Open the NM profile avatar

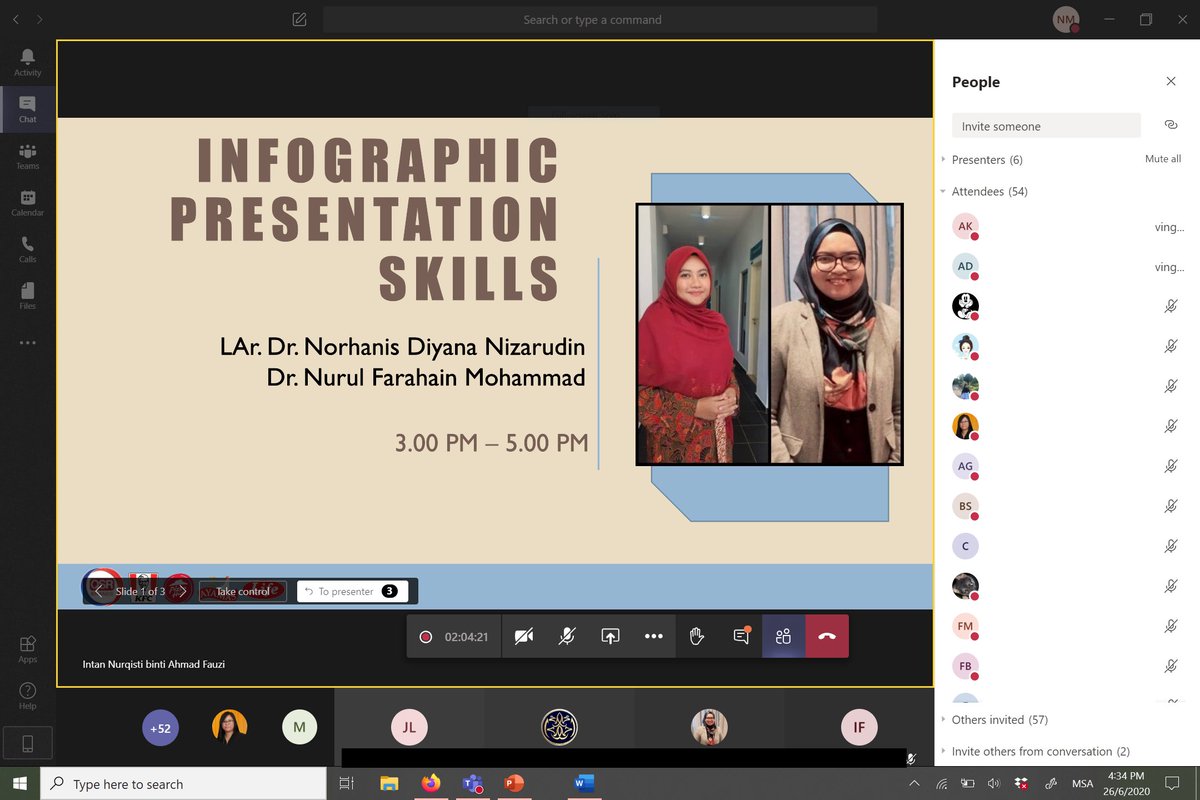(x=1066, y=19)
